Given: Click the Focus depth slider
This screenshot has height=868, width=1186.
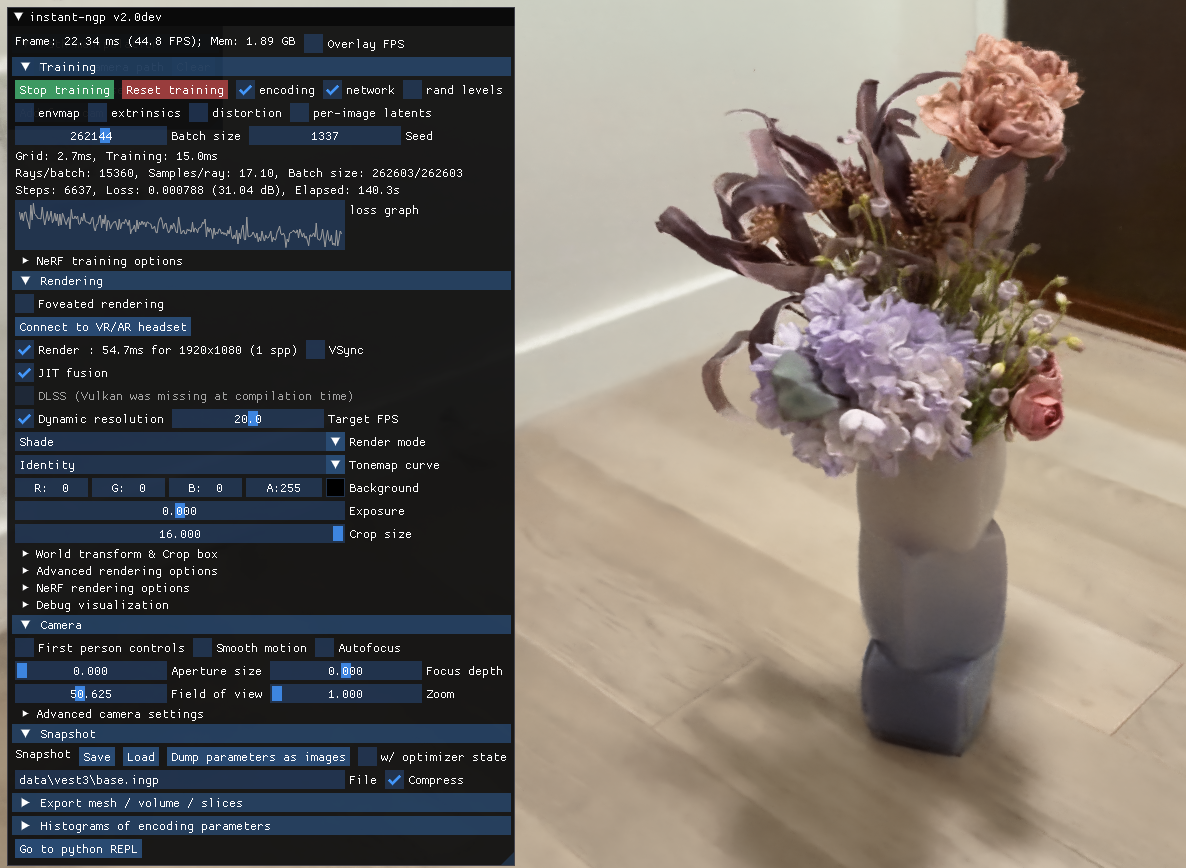Looking at the screenshot, I should (346, 671).
